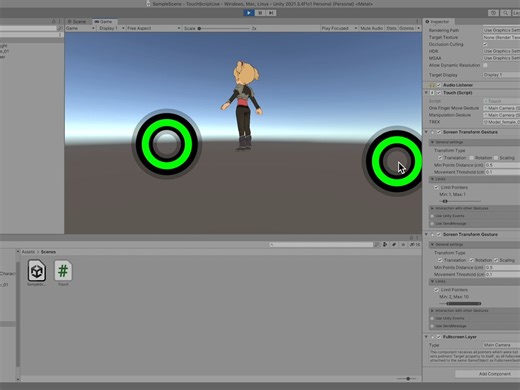Switch to the Scene tab

pos(77,21)
